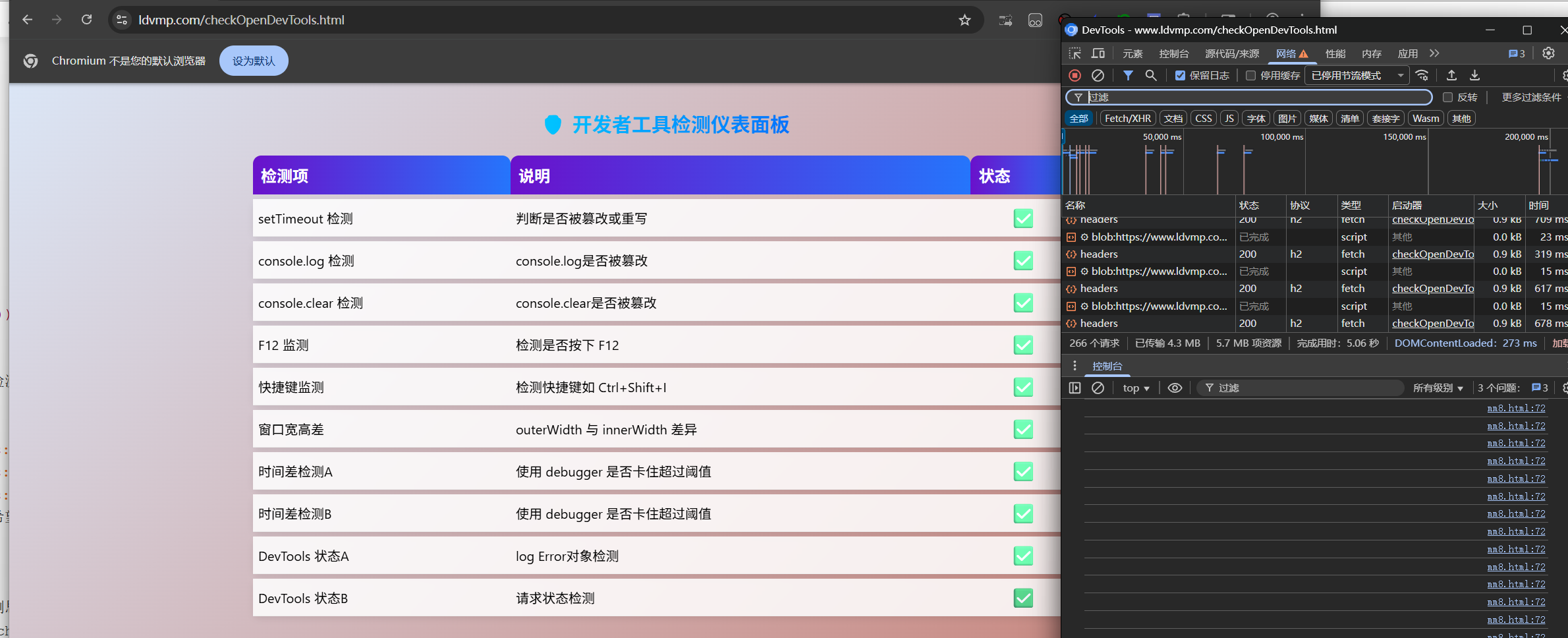
Task: Enable the 停用缓存 checkbox
Action: 1250,76
